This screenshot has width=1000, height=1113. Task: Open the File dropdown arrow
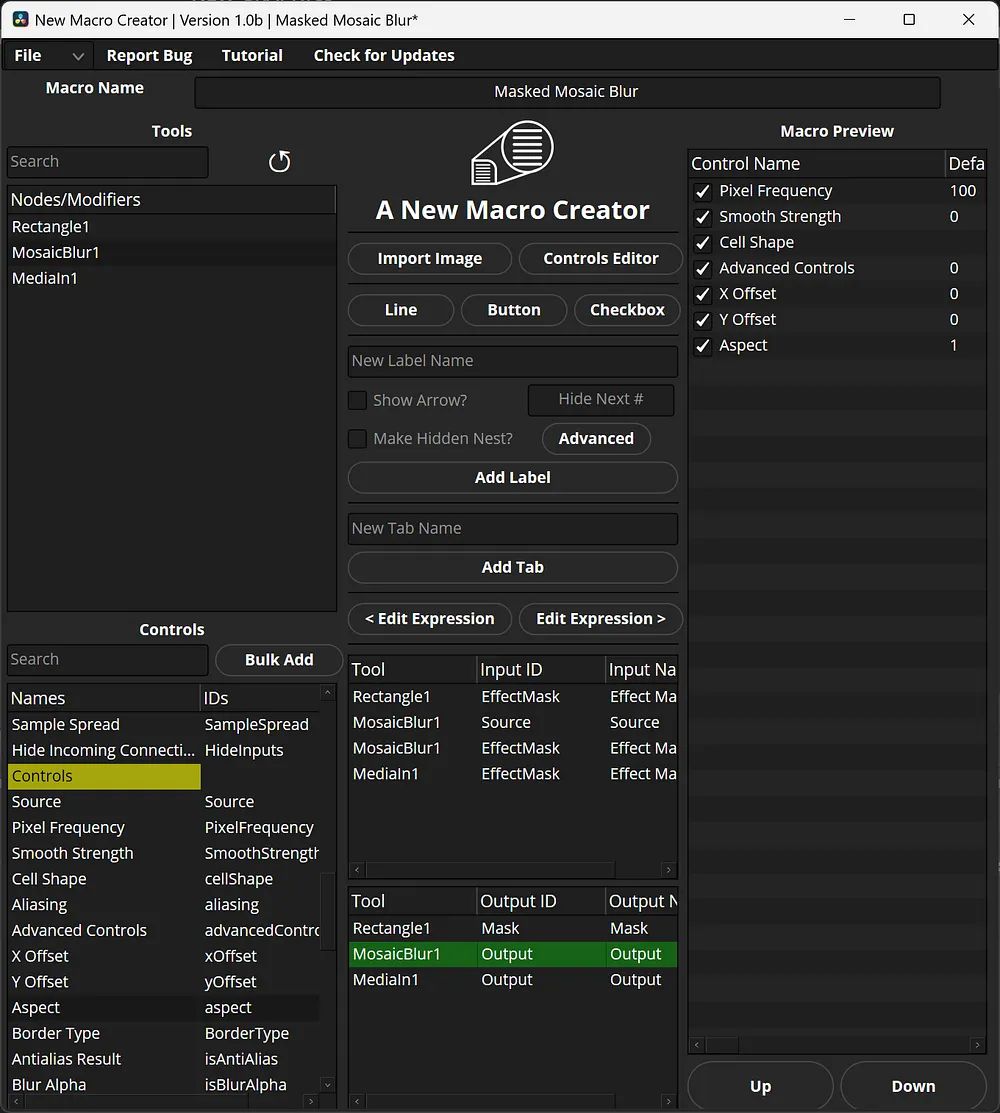coord(78,56)
